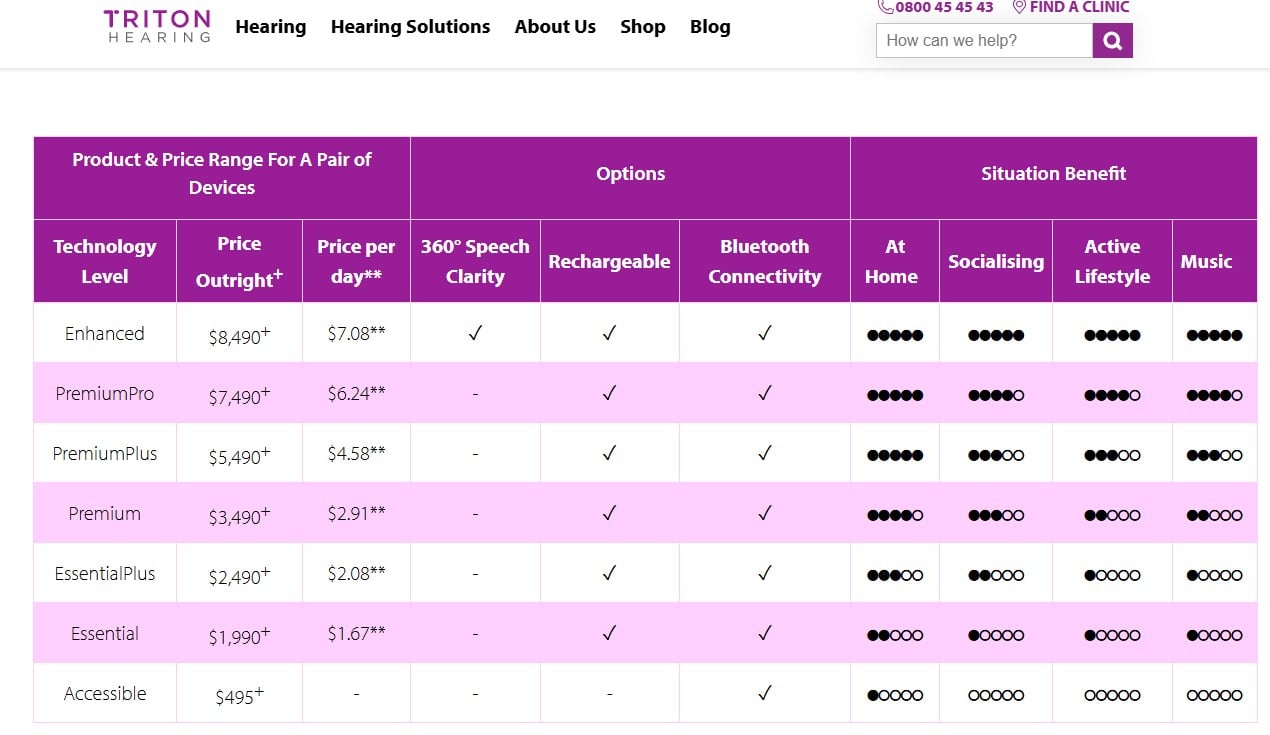
Task: Select the PremiumPlus row label
Action: tap(105, 453)
